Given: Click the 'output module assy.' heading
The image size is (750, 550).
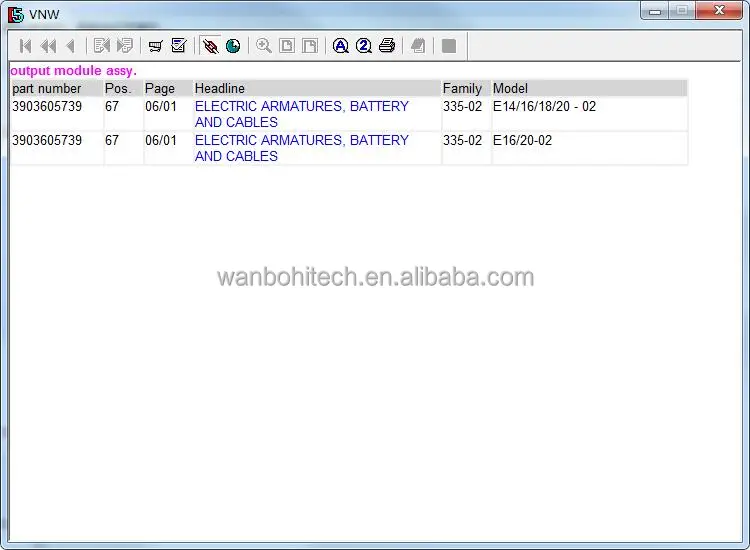Looking at the screenshot, I should tap(73, 71).
